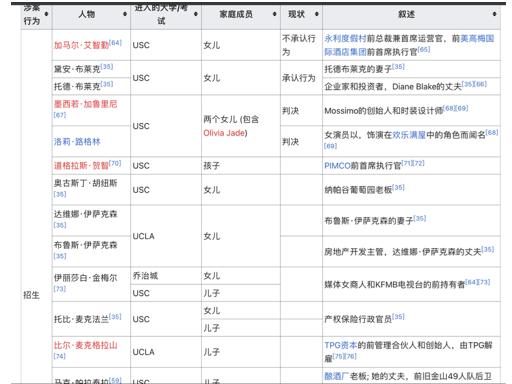Sort table by the 涉案行为 column arrows
The height and width of the screenshot is (384, 512).
click(46, 14)
